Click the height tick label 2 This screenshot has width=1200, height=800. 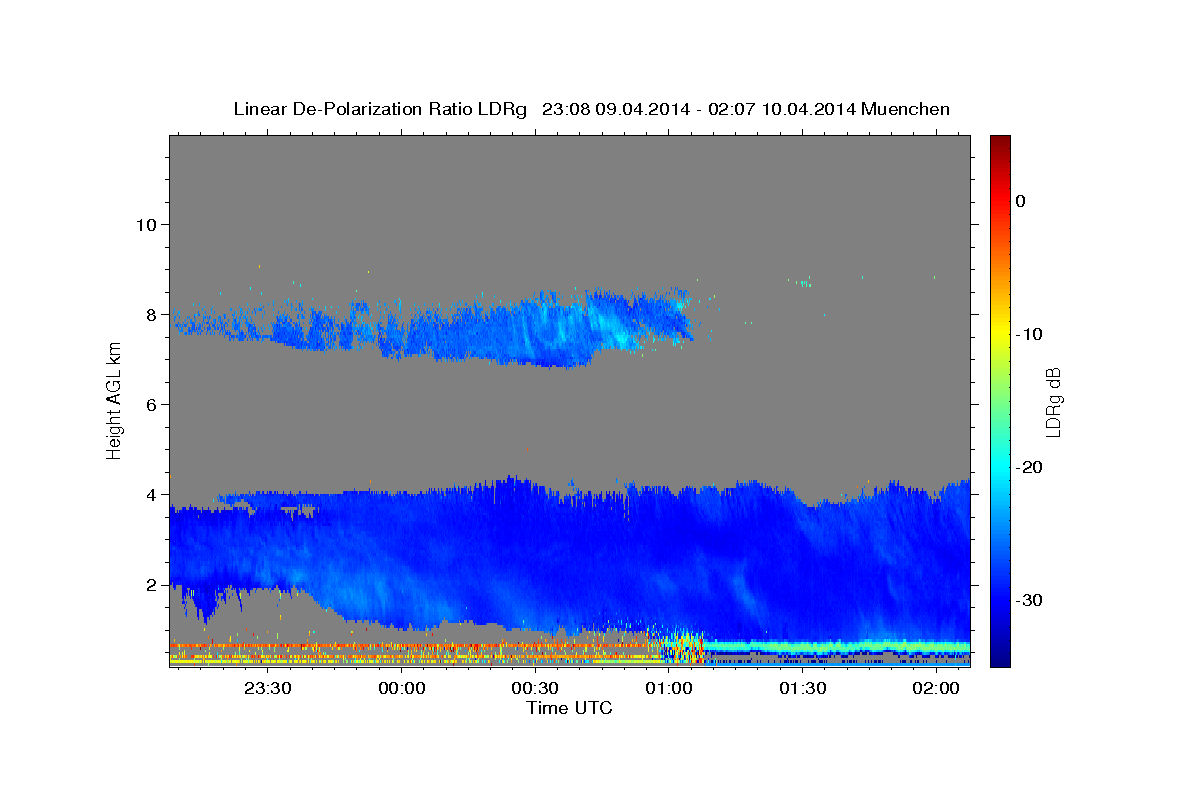pyautogui.click(x=152, y=584)
